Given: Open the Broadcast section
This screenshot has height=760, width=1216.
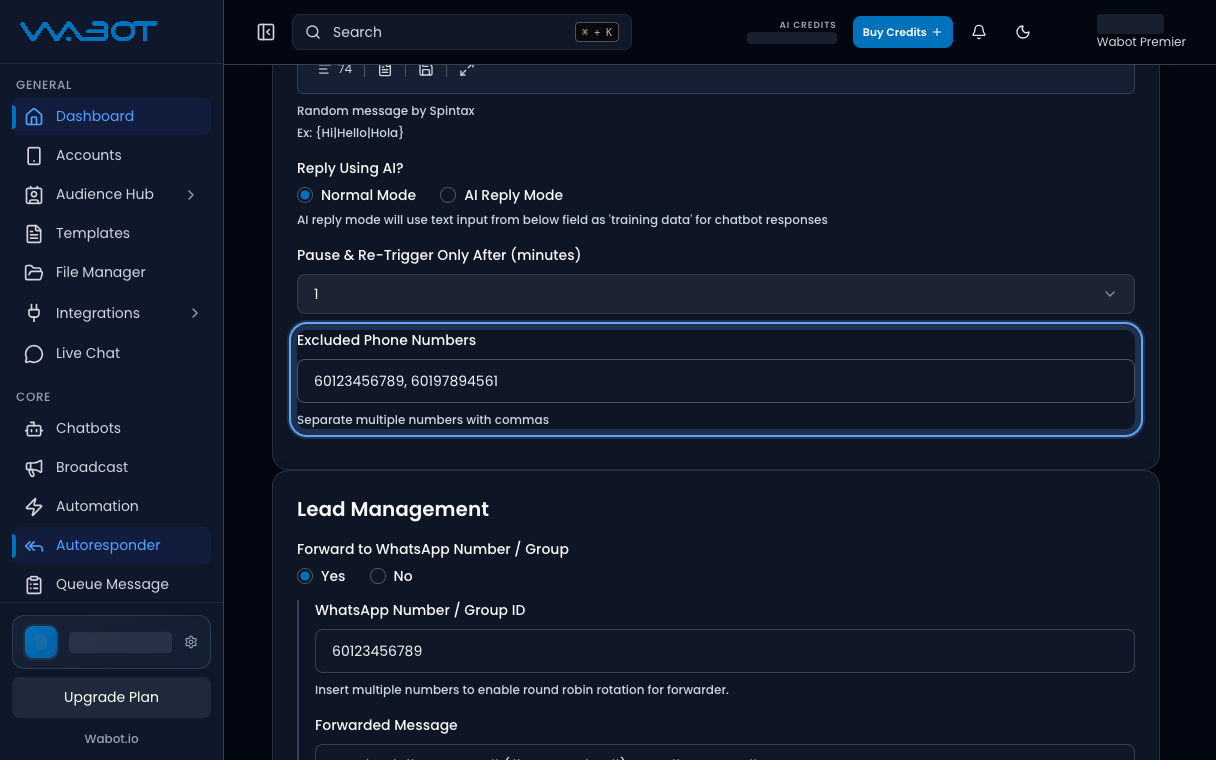Looking at the screenshot, I should [x=111, y=467].
